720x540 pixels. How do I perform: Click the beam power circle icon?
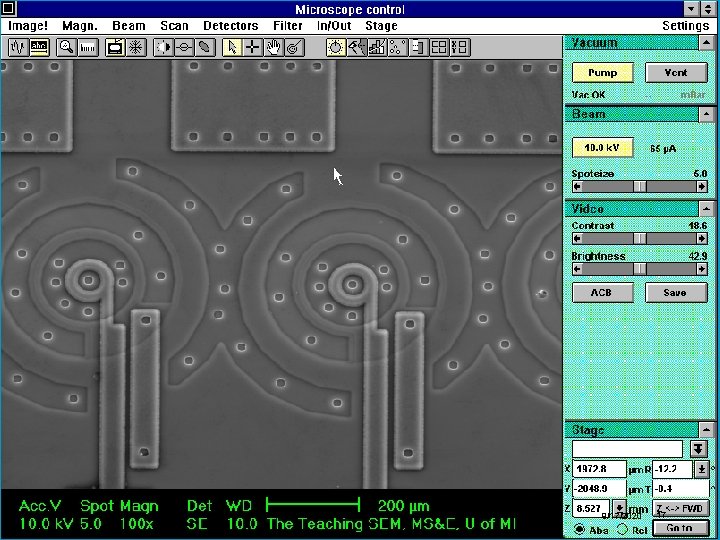point(336,47)
